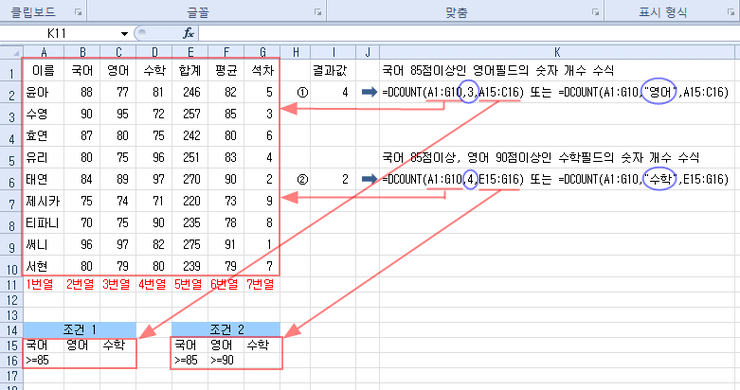Image resolution: width=740 pixels, height=390 pixels.
Task: Click the red 7번열 label cell
Action: pyautogui.click(x=262, y=284)
